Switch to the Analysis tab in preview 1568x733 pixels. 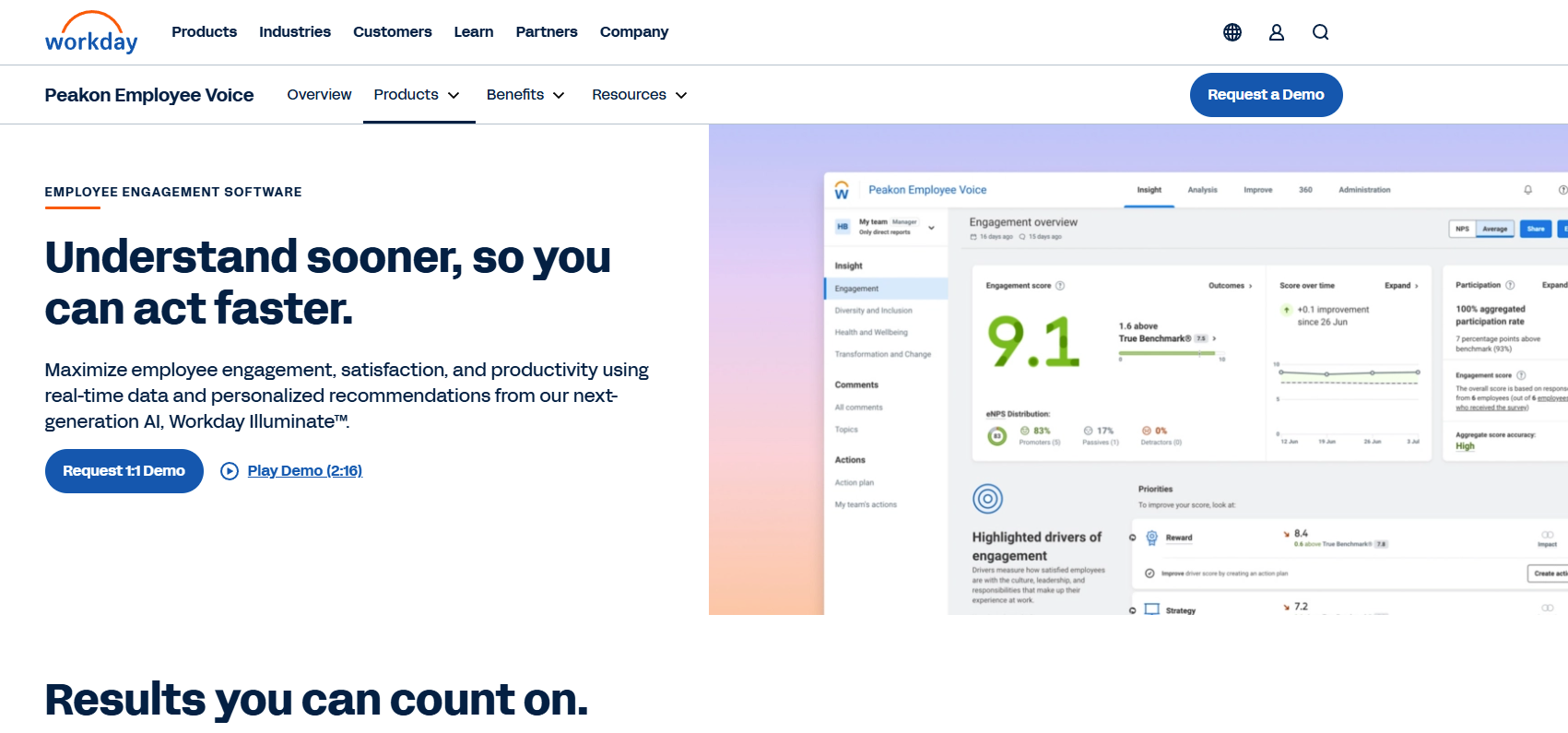pyautogui.click(x=1202, y=190)
